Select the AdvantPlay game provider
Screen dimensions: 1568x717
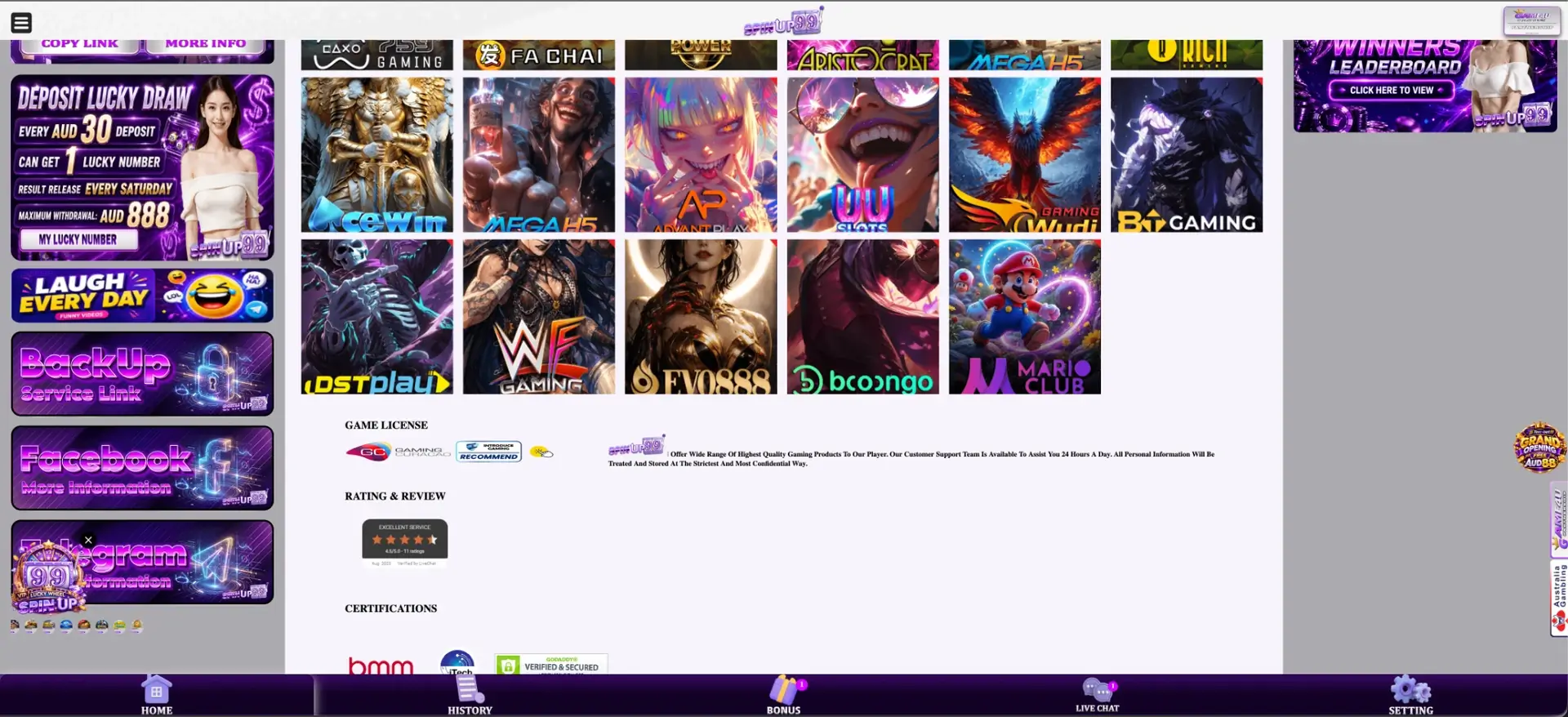tap(701, 155)
